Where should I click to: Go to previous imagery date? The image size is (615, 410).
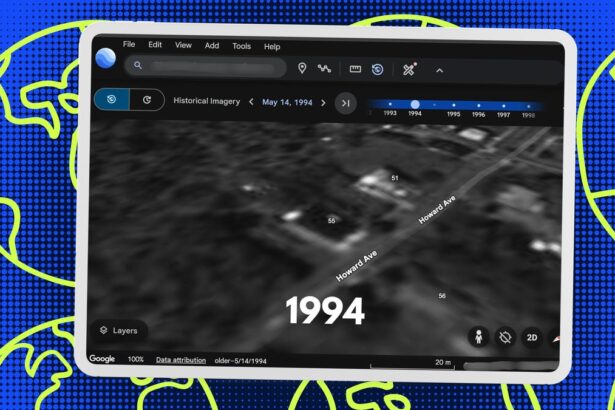click(251, 102)
